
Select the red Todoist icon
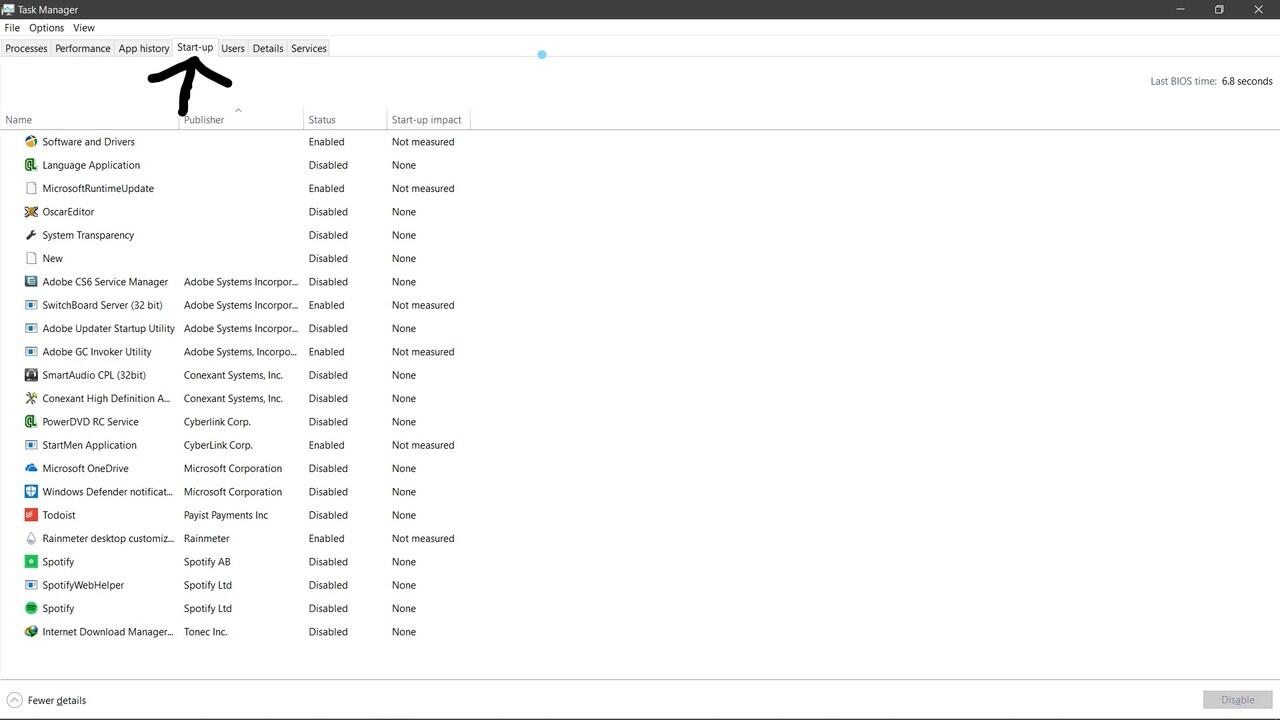point(31,515)
